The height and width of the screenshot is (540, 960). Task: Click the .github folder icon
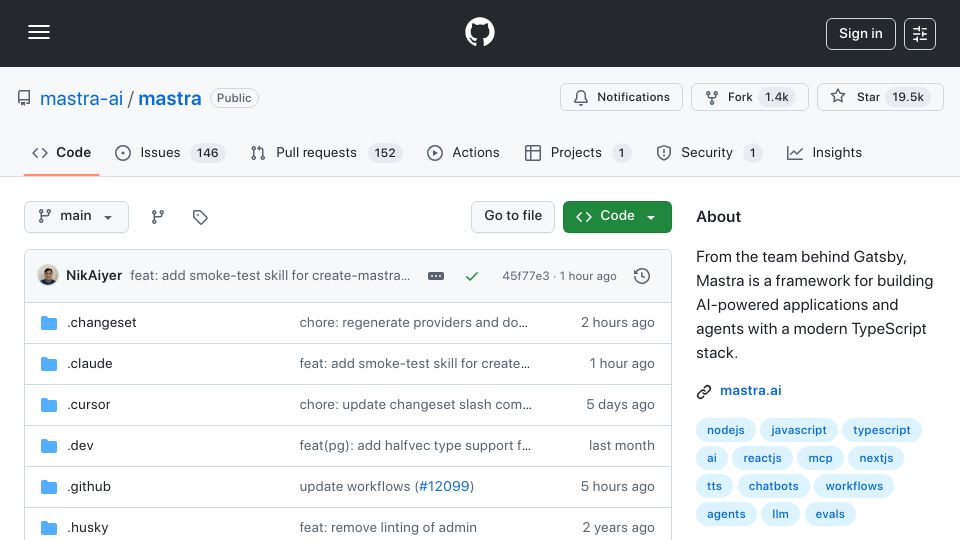(x=49, y=487)
